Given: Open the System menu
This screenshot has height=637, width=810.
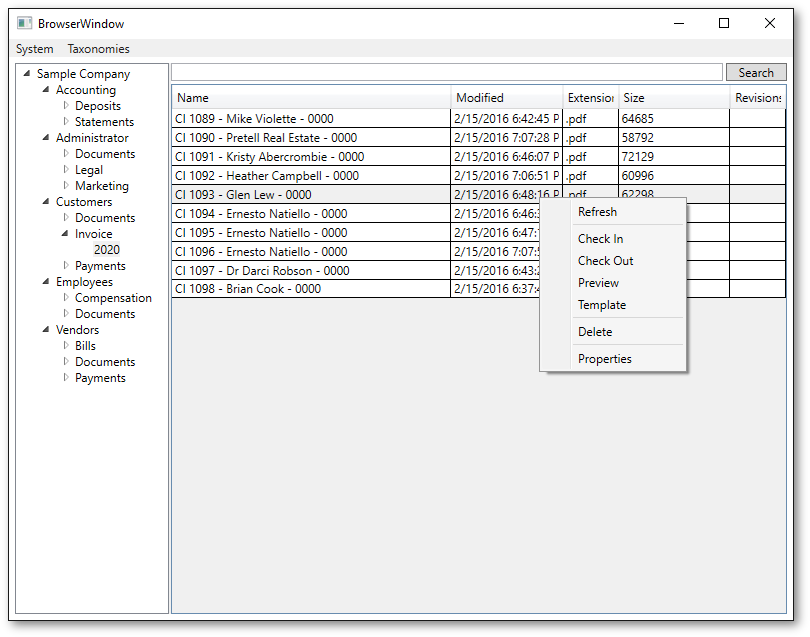Looking at the screenshot, I should [35, 49].
